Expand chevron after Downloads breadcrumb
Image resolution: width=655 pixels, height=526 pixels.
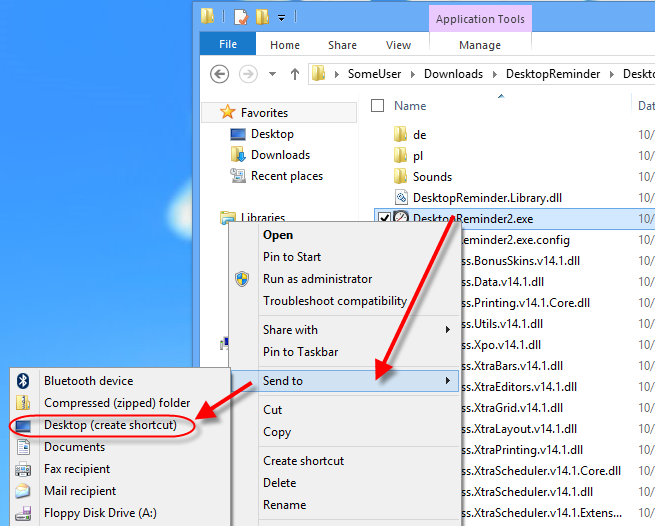495,75
